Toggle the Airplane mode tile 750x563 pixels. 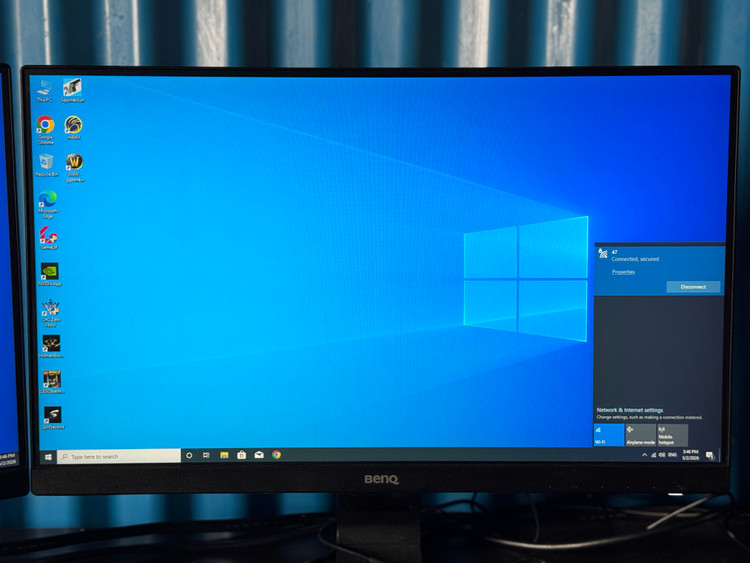click(x=640, y=435)
